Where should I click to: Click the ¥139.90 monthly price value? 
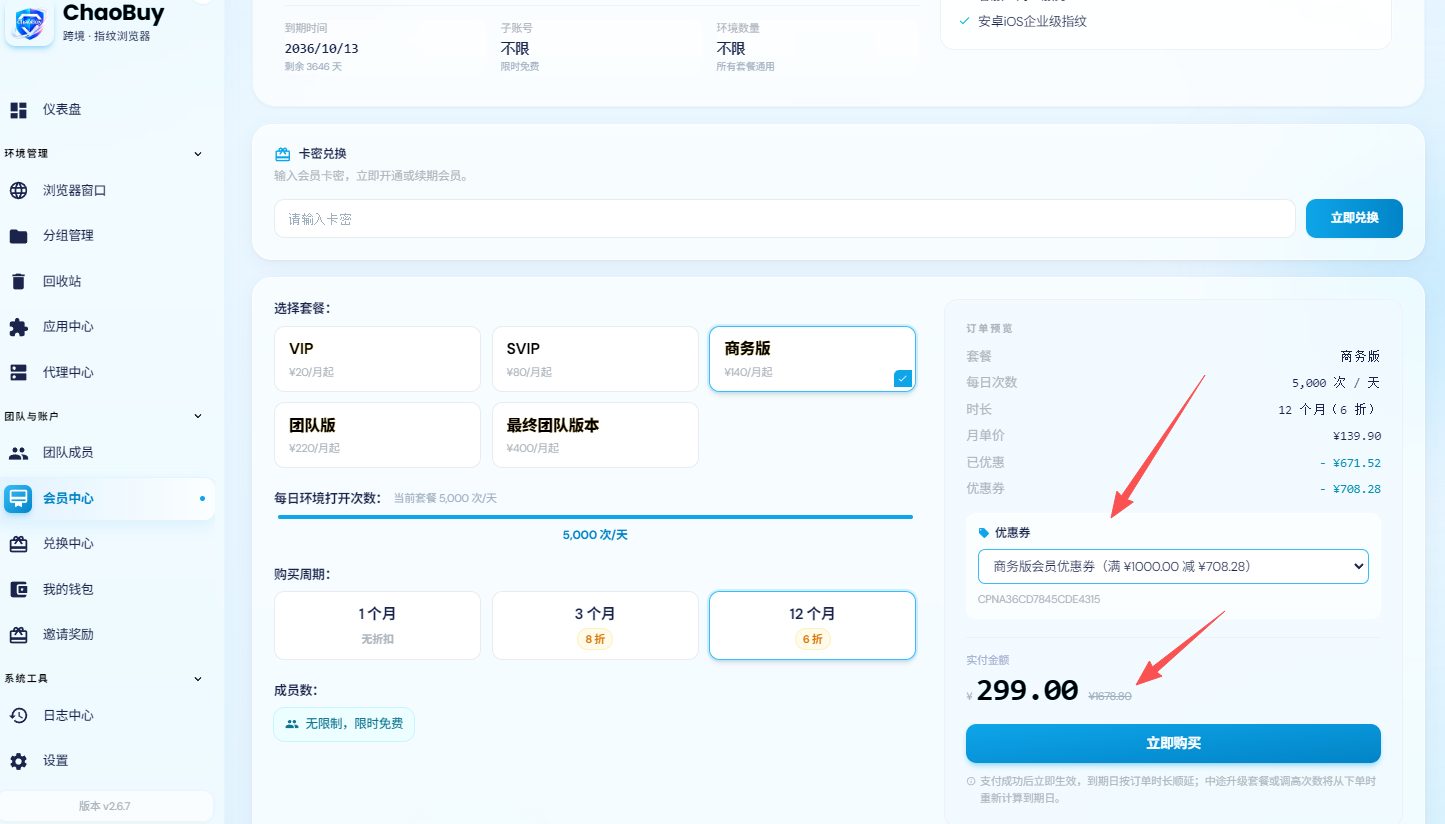tap(1357, 436)
